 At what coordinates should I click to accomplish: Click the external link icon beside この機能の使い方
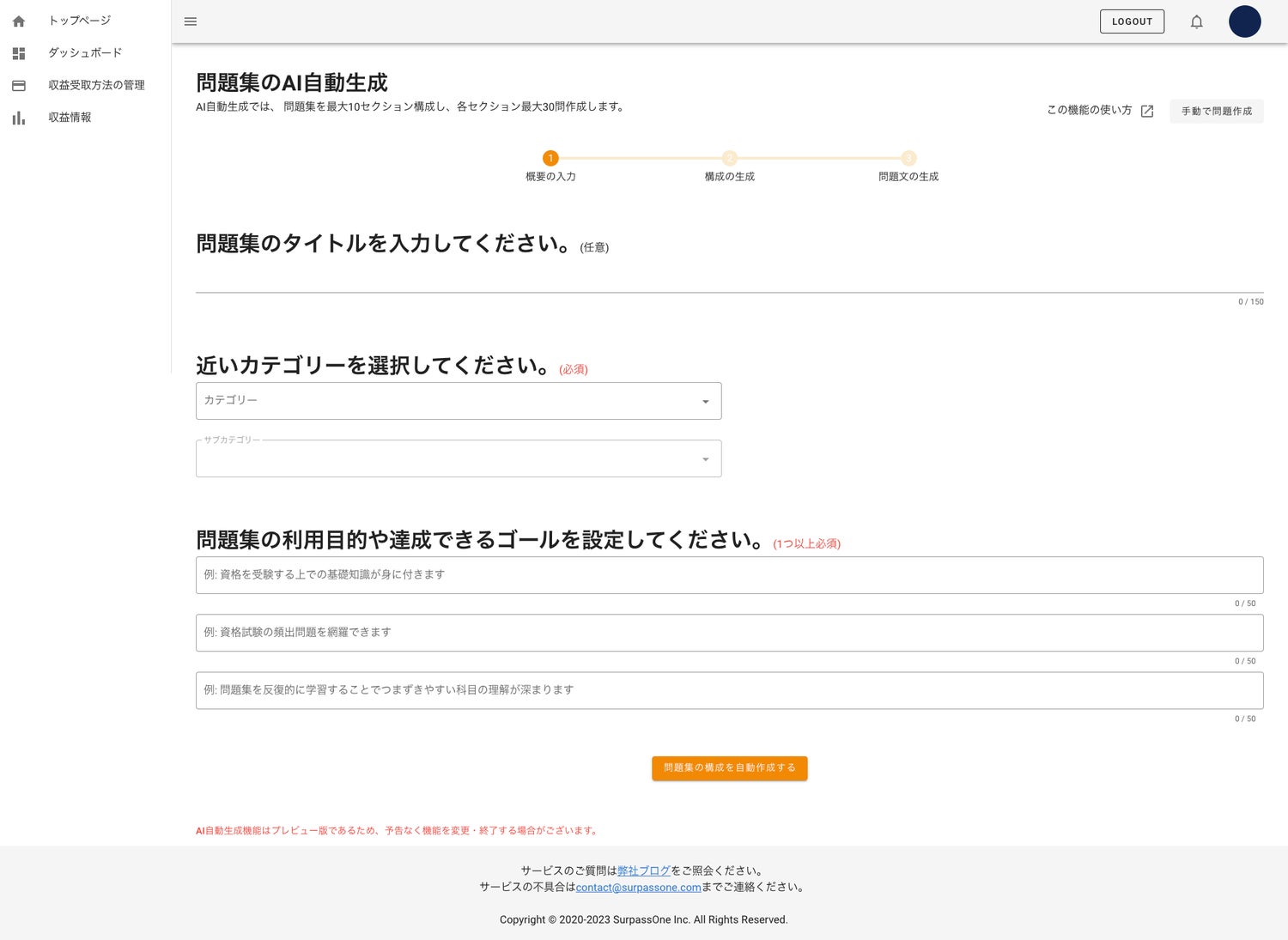pos(1146,111)
